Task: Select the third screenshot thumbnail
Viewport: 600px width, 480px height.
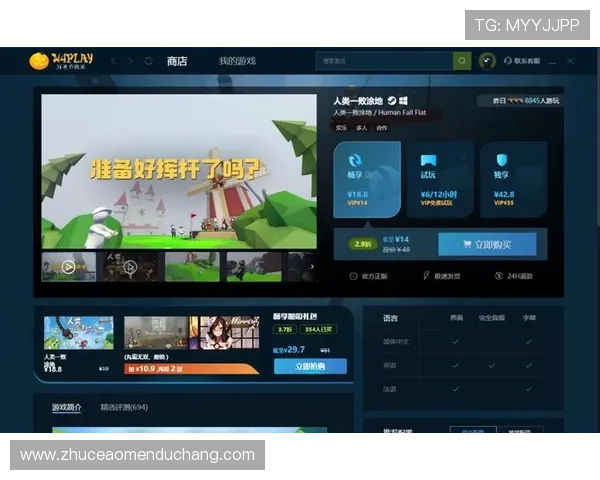Action: click(192, 267)
